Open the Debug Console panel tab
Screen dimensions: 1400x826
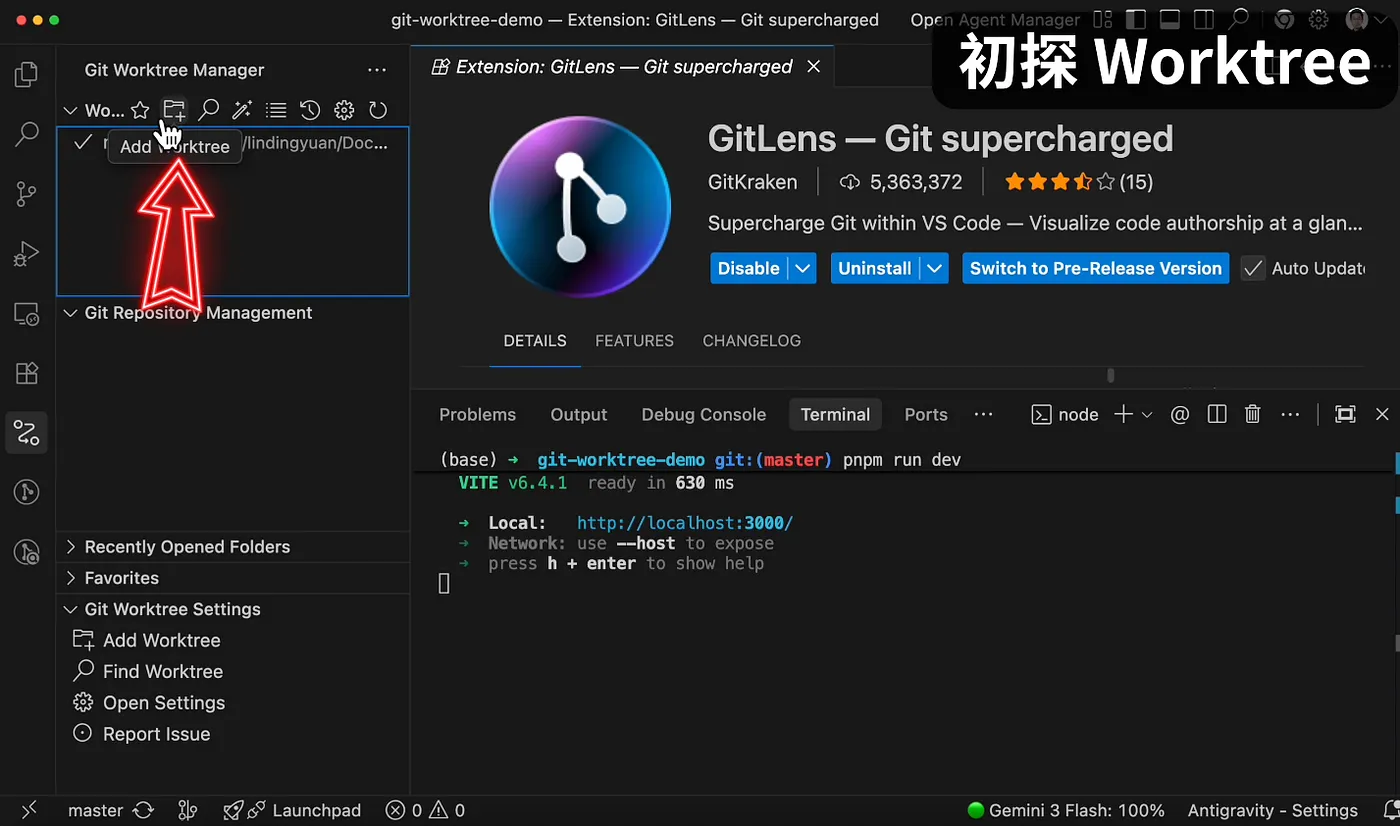click(x=703, y=414)
